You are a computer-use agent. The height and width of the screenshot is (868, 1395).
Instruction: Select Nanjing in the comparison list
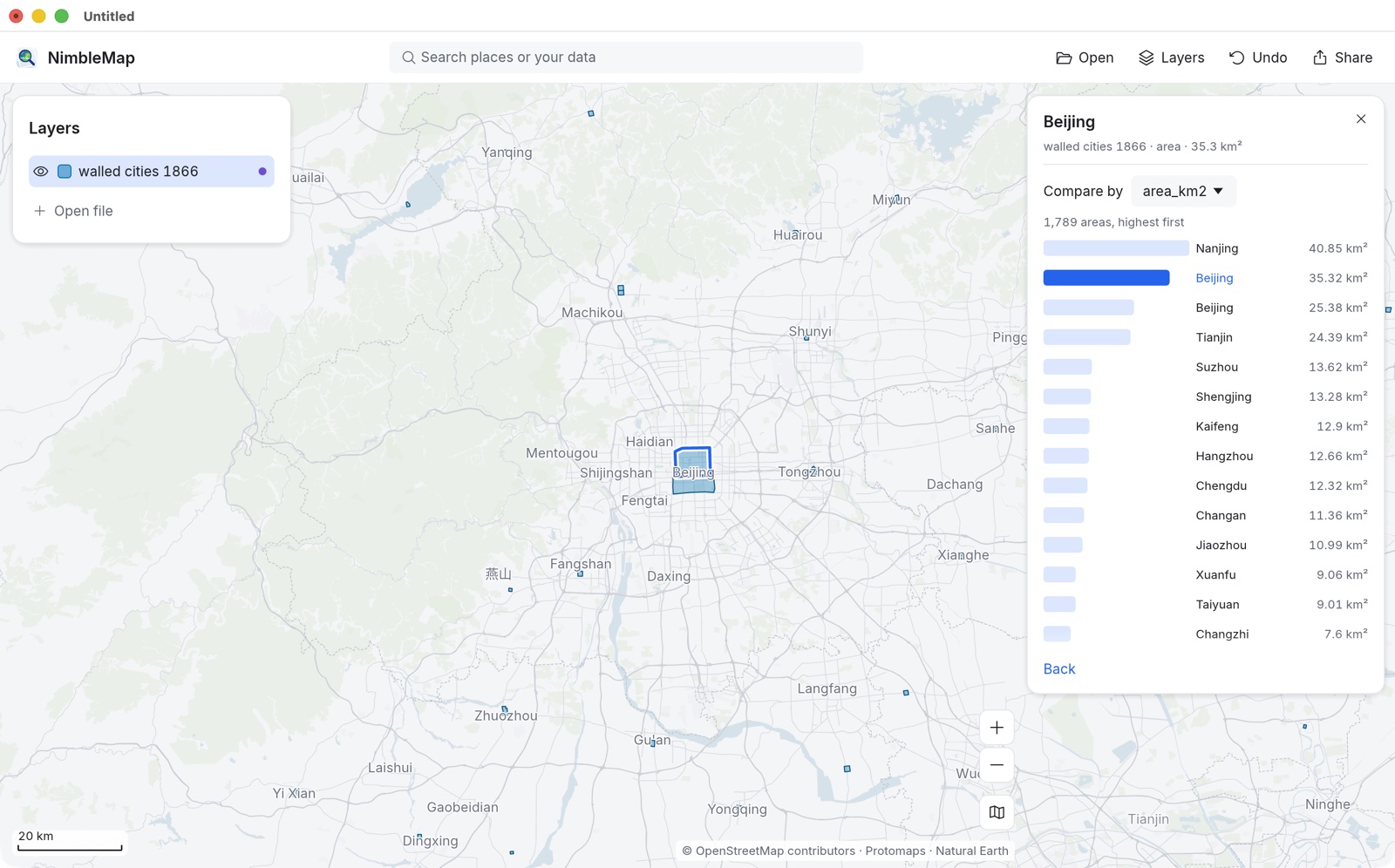(1205, 248)
